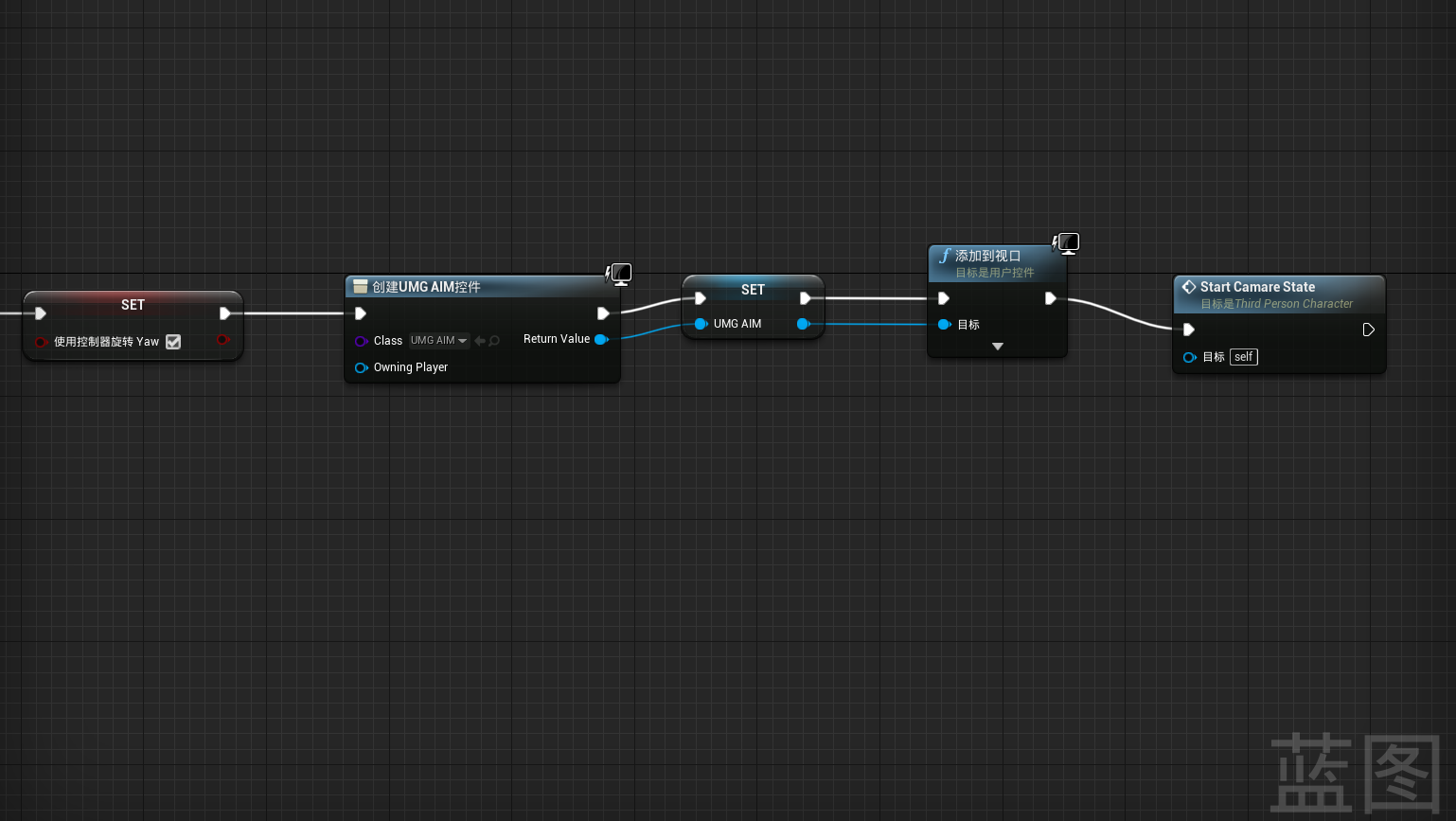Click output exec pin of 创建UMG AIM控件 node
The height and width of the screenshot is (821, 1456).
pyautogui.click(x=603, y=313)
